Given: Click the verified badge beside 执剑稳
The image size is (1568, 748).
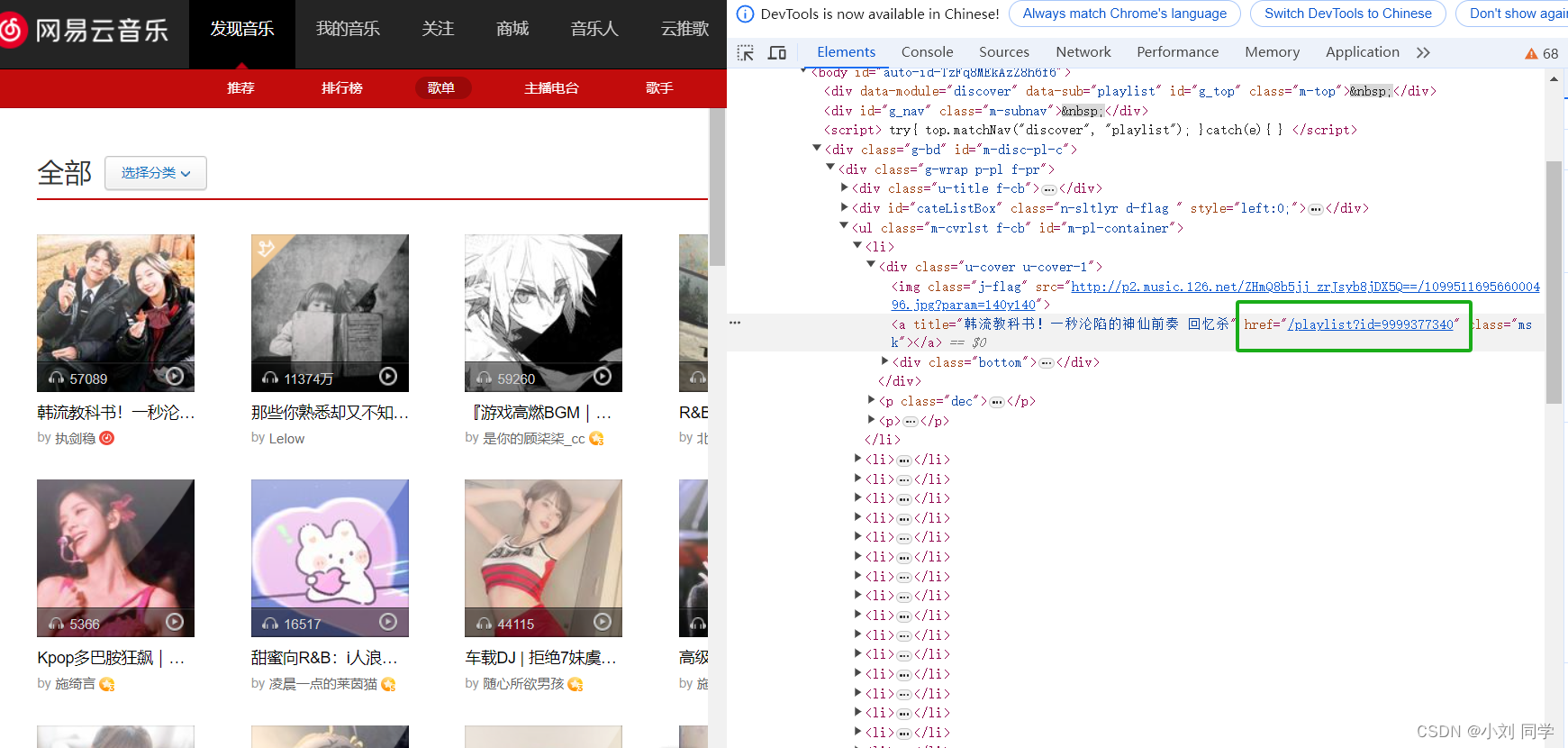Looking at the screenshot, I should [106, 438].
